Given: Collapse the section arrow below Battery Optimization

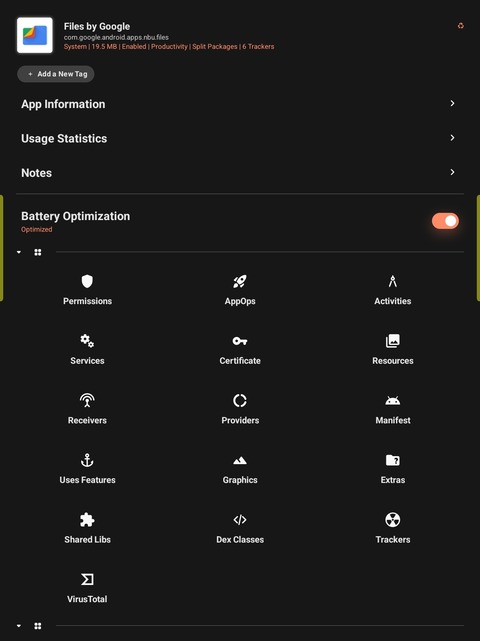Looking at the screenshot, I should 19,252.
